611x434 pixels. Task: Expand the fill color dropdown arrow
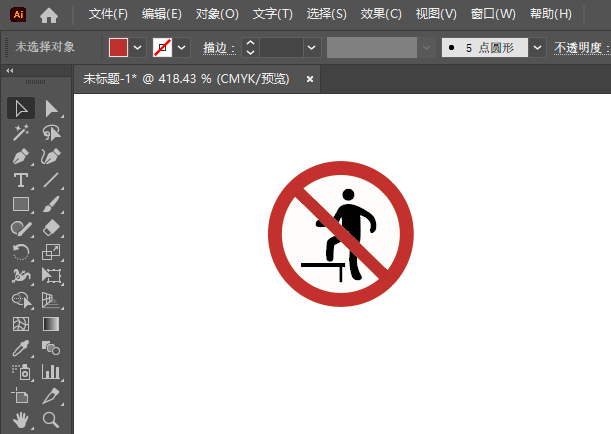(138, 48)
